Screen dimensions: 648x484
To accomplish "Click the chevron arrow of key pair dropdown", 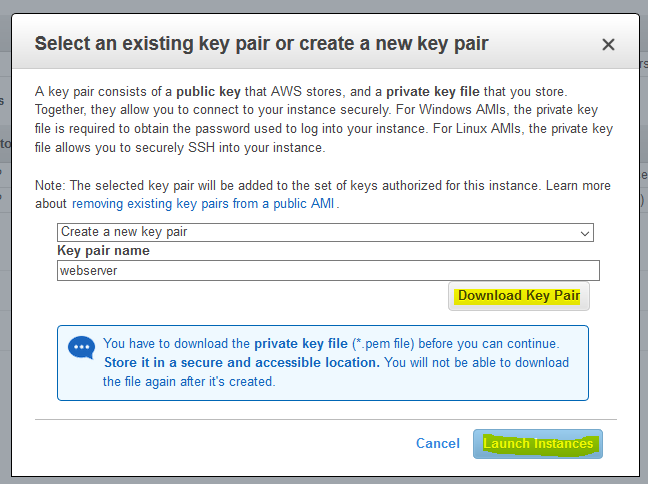I will click(584, 234).
